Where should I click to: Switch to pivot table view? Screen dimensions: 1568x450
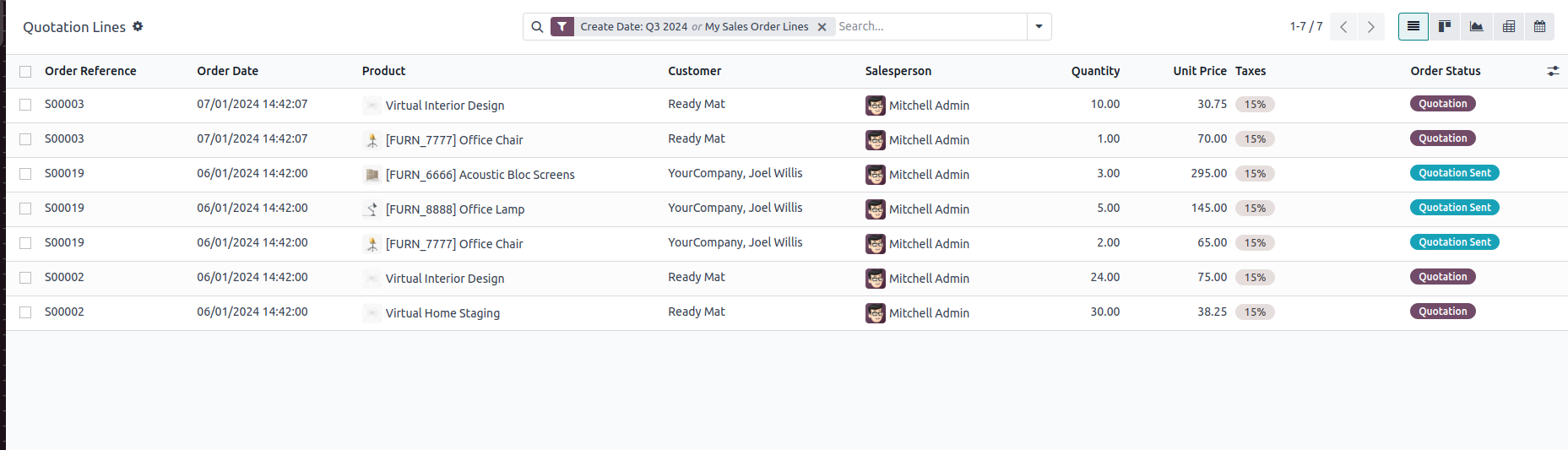[x=1509, y=26]
